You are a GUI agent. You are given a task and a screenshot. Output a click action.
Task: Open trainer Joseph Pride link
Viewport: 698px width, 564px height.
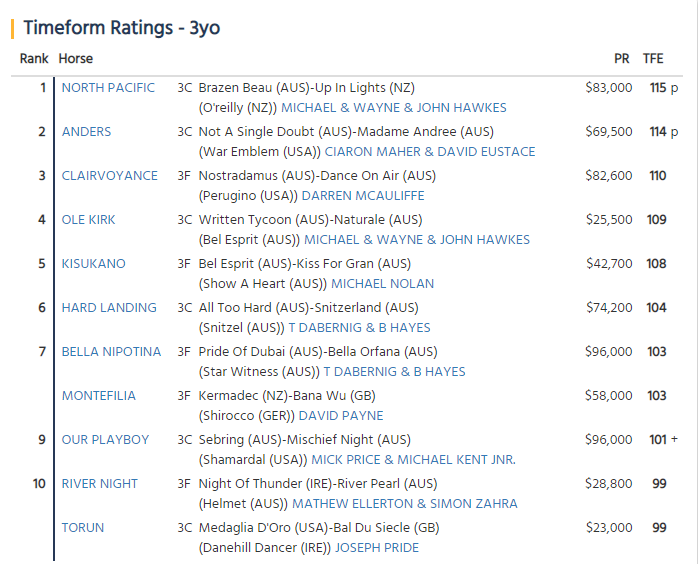(x=377, y=548)
